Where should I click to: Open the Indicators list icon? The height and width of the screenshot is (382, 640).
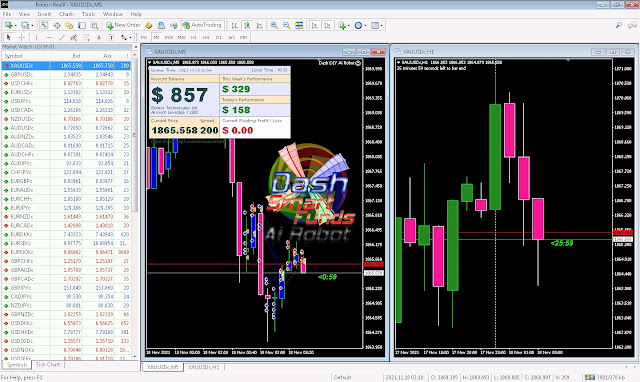[x=342, y=25]
